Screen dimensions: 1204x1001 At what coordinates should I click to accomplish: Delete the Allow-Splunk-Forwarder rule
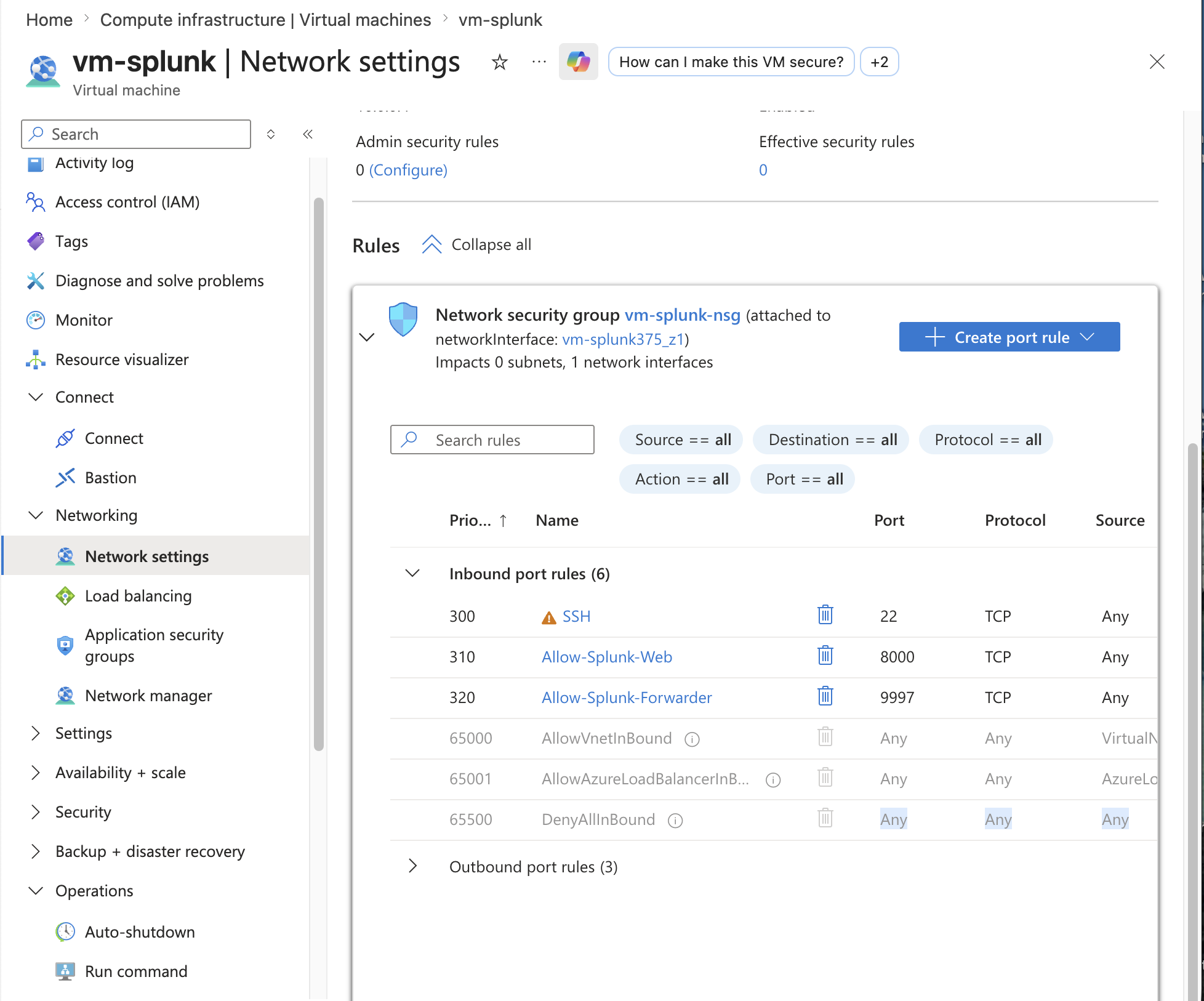tap(825, 696)
